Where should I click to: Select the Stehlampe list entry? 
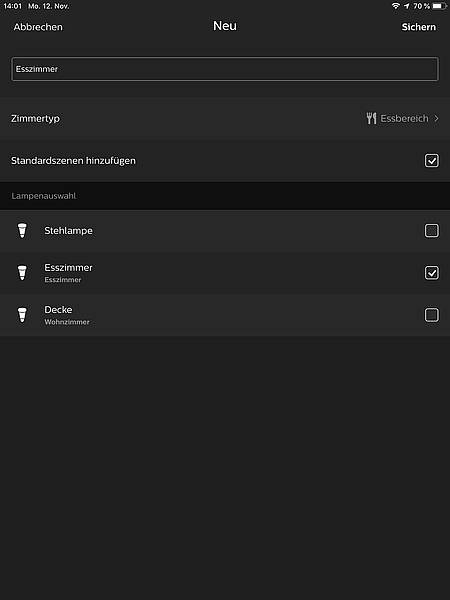[225, 231]
